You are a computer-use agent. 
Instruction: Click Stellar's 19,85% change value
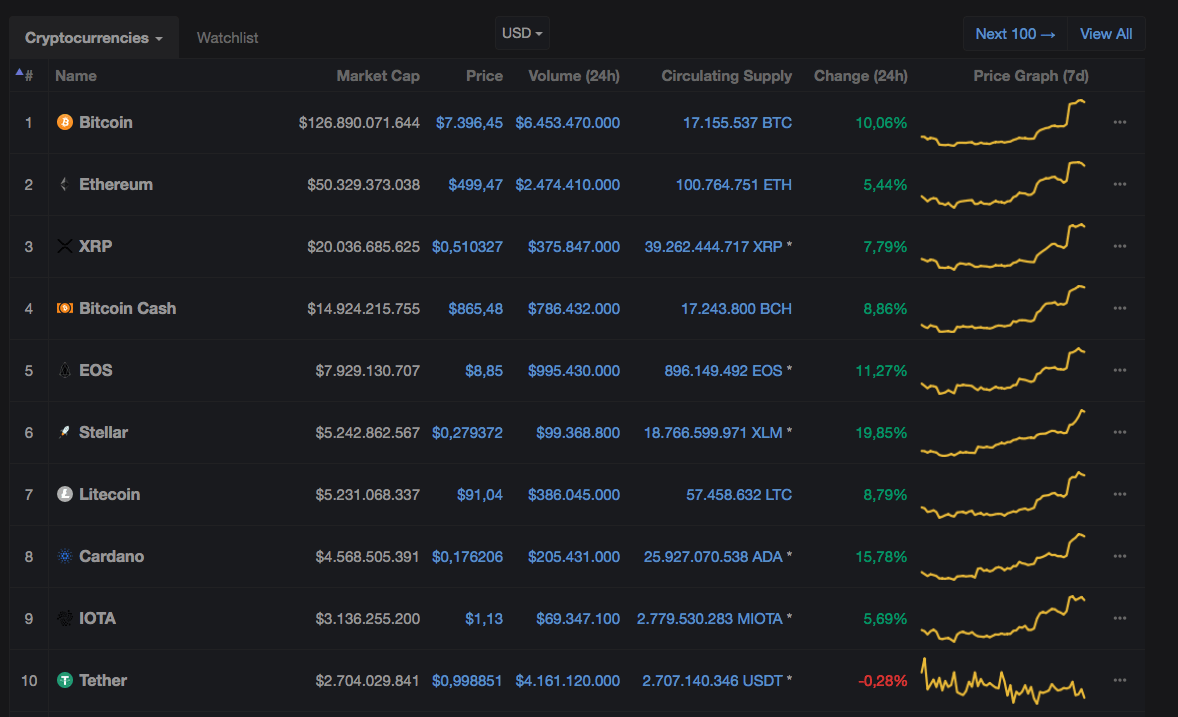pos(881,433)
